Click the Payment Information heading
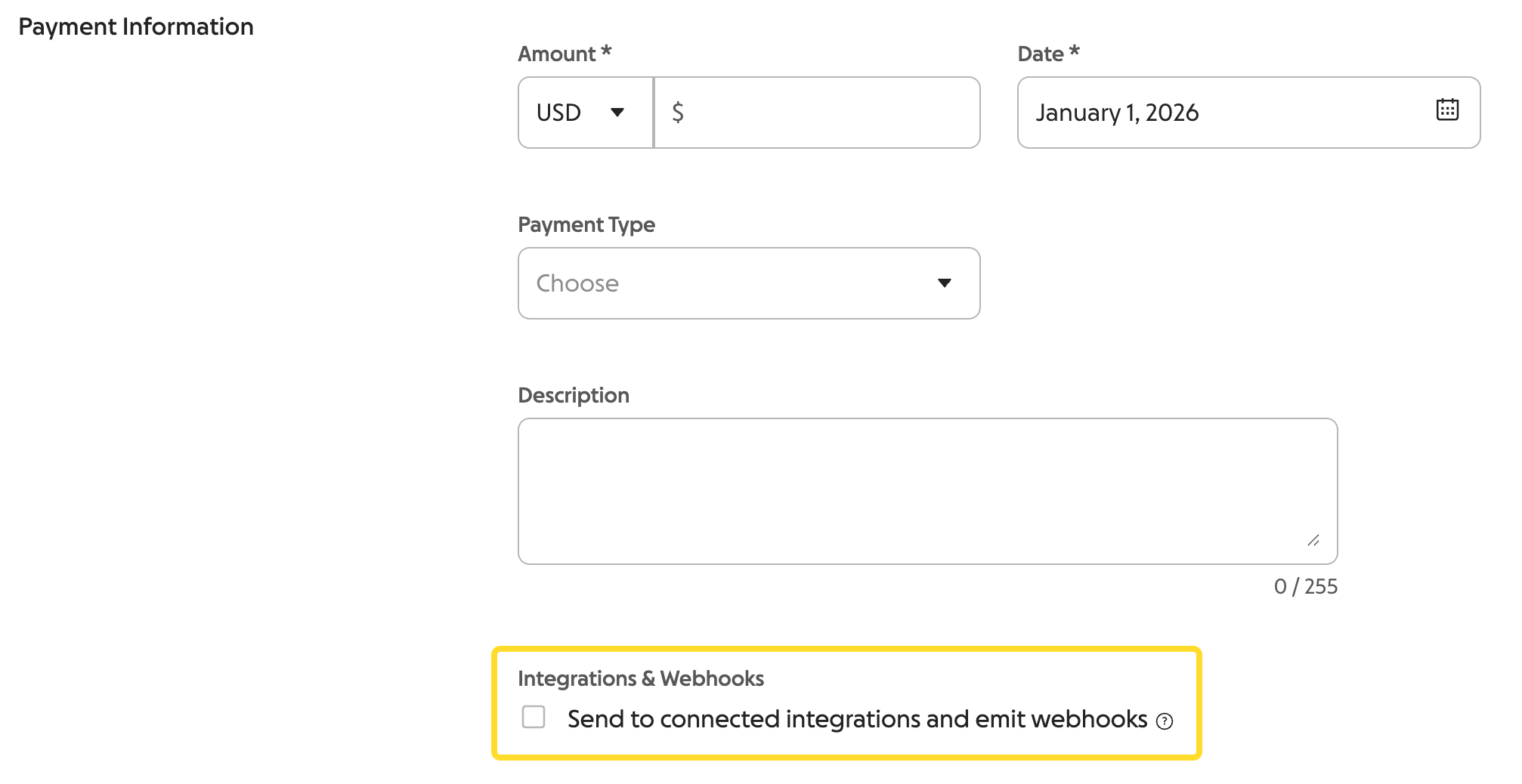This screenshot has height=784, width=1522. (136, 26)
